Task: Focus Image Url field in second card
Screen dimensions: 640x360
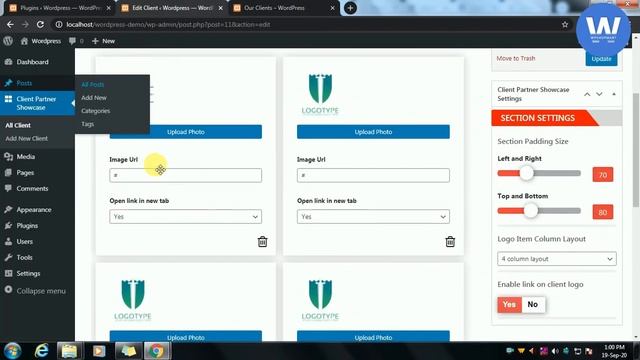Action: point(373,175)
